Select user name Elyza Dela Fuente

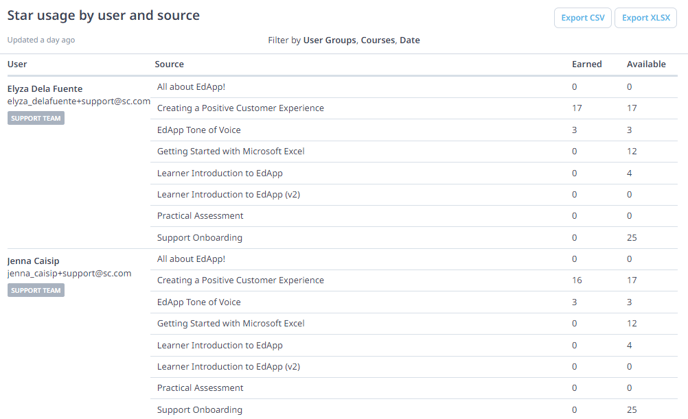(45, 89)
